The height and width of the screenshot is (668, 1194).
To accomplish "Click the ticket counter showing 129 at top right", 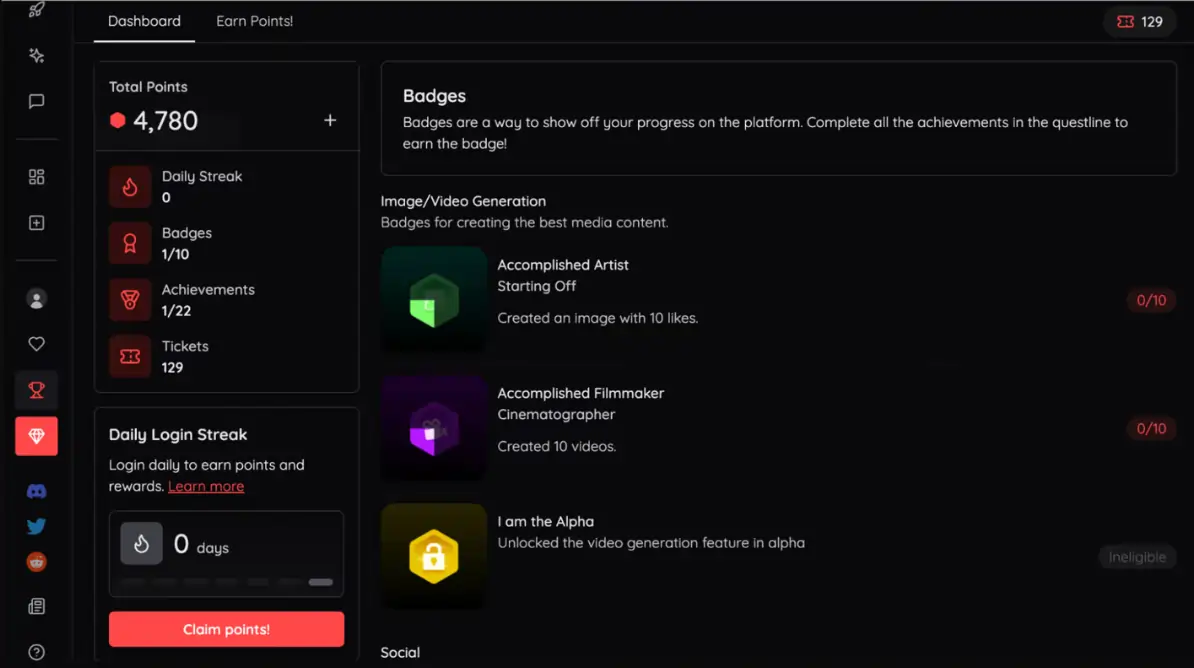I will [1140, 21].
